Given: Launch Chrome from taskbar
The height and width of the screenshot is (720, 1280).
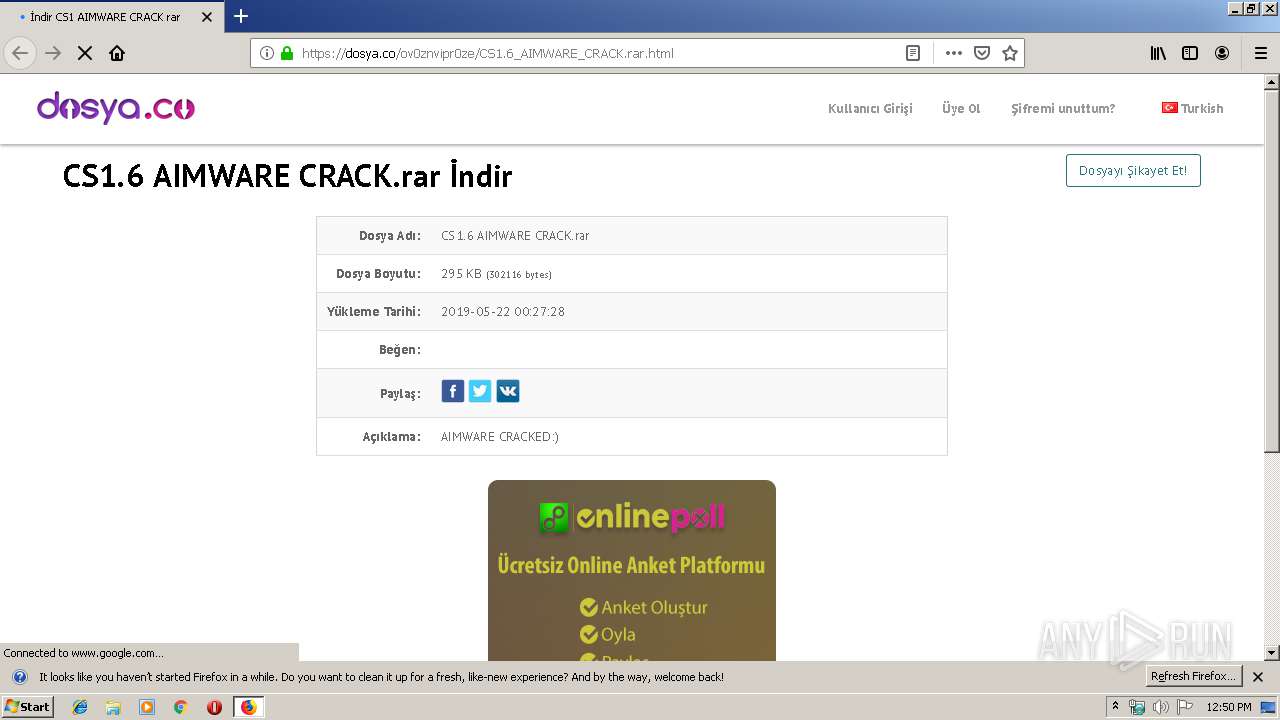Looking at the screenshot, I should point(180,707).
